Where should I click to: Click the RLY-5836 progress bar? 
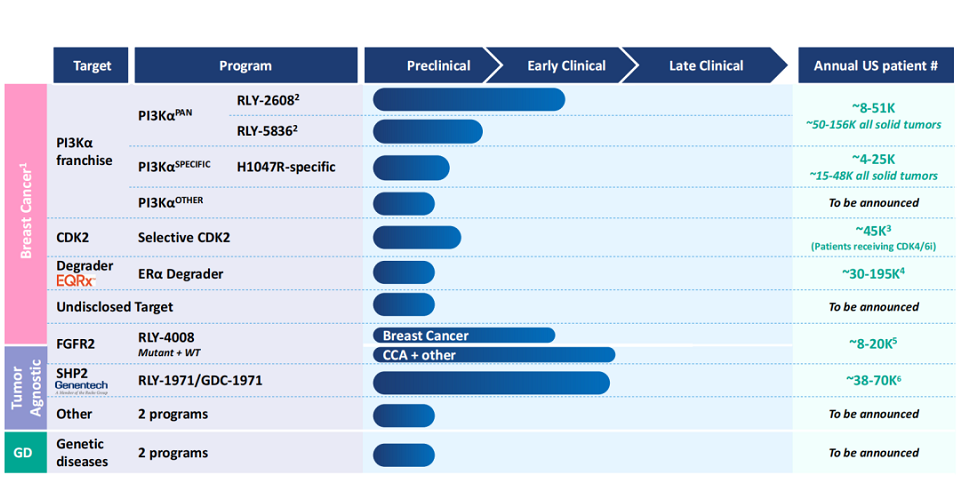(428, 132)
